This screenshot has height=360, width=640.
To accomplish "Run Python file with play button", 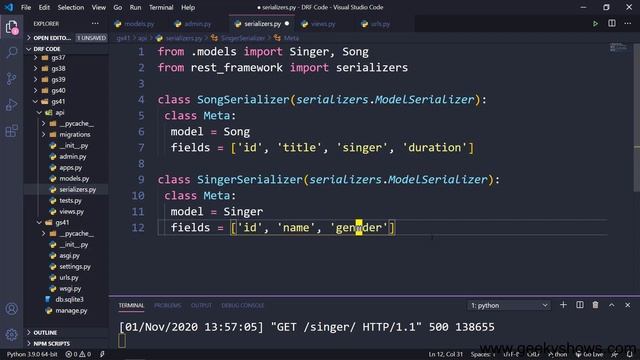I will [595, 24].
